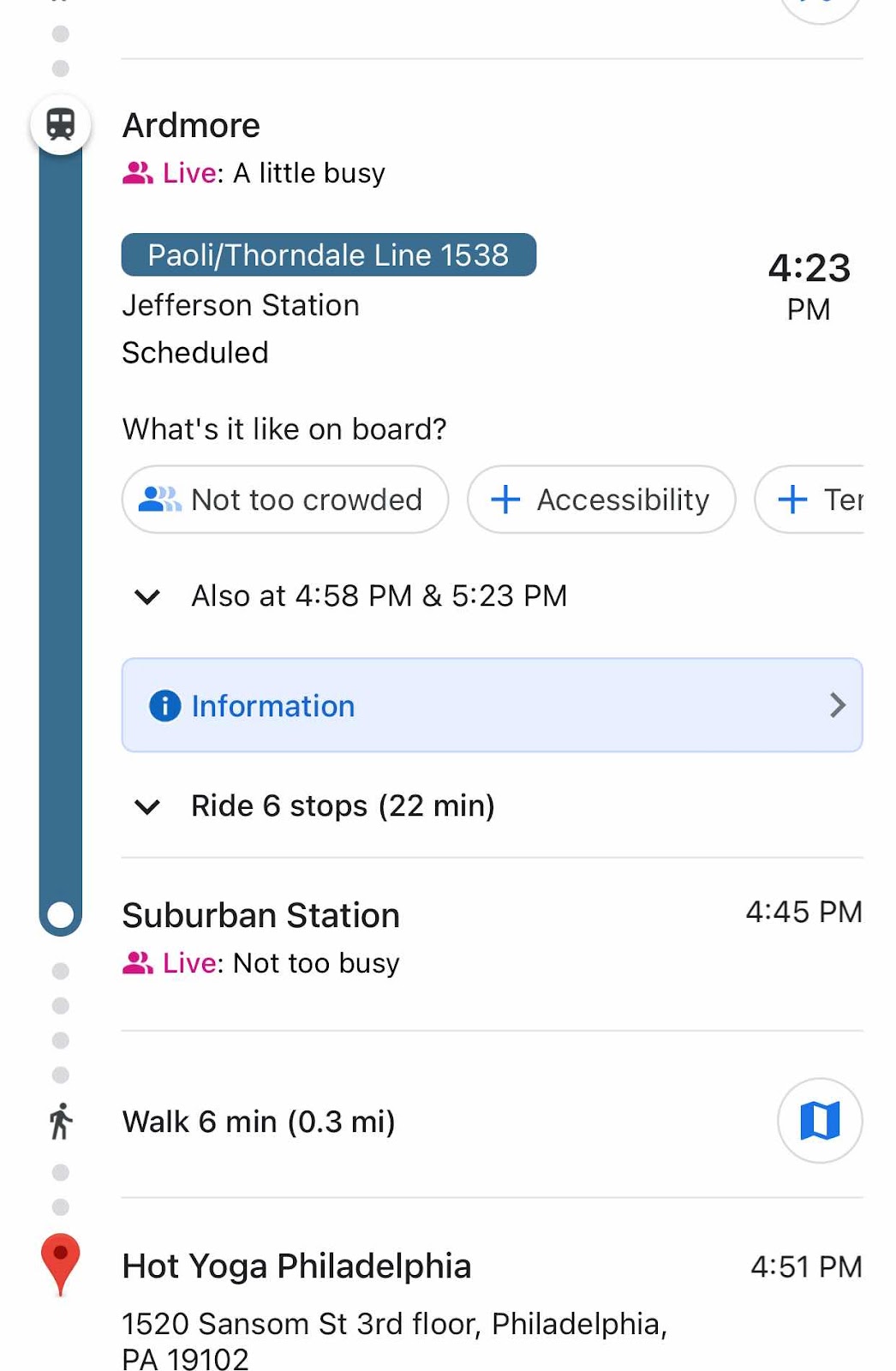Select the Ardmore station row
Screen dimensions: 896x1371
click(x=492, y=147)
